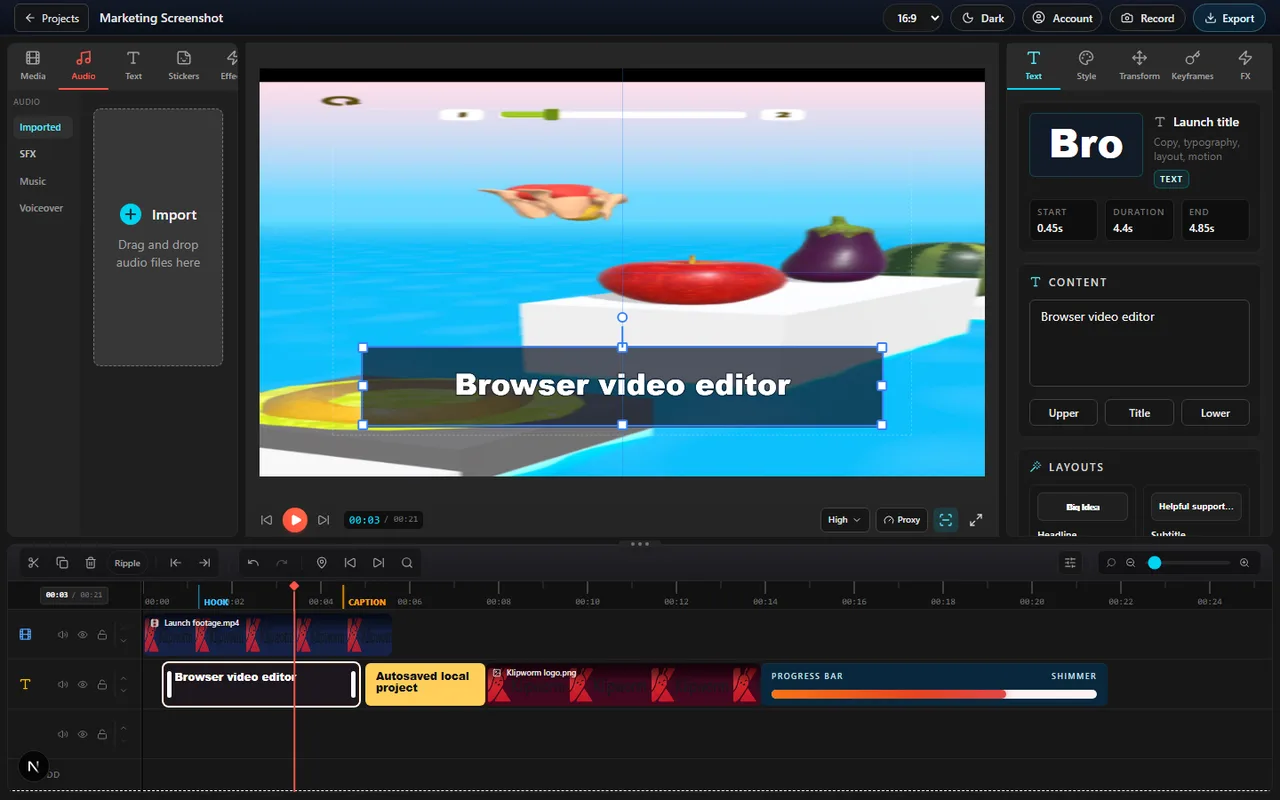This screenshot has width=1280, height=800.
Task: Hide the video track with eye icon
Action: coord(83,634)
